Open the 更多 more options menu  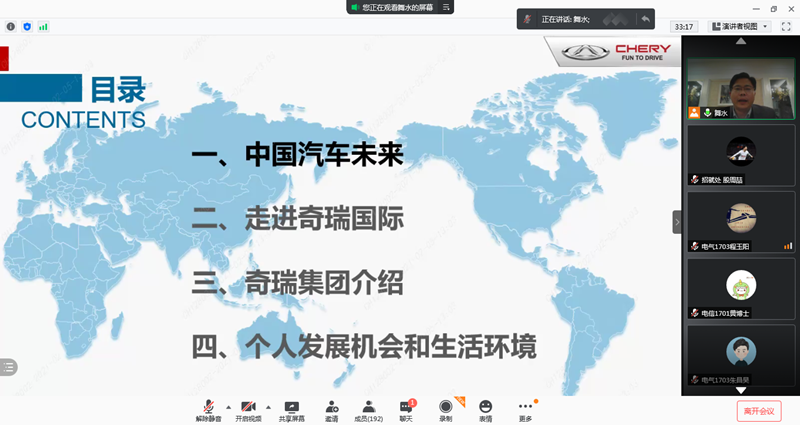point(525,410)
